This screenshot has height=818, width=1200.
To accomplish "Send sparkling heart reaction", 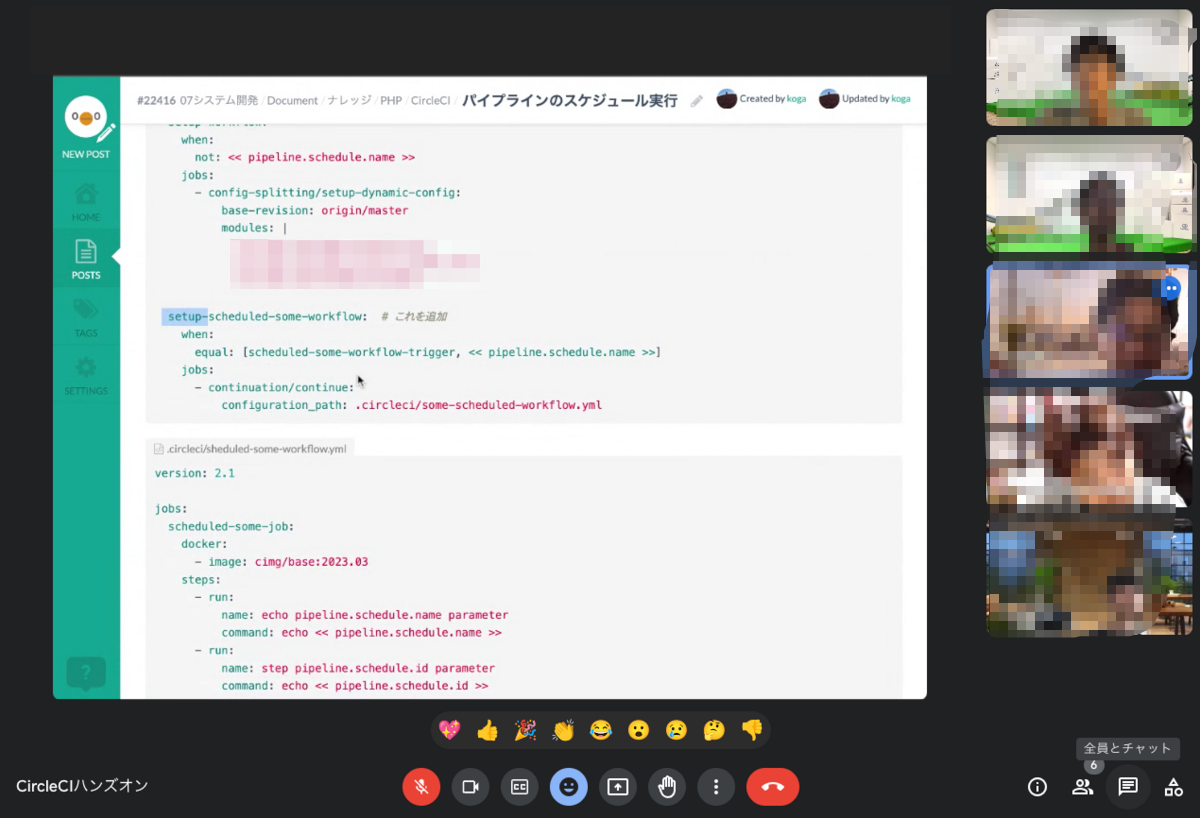I will [450, 730].
